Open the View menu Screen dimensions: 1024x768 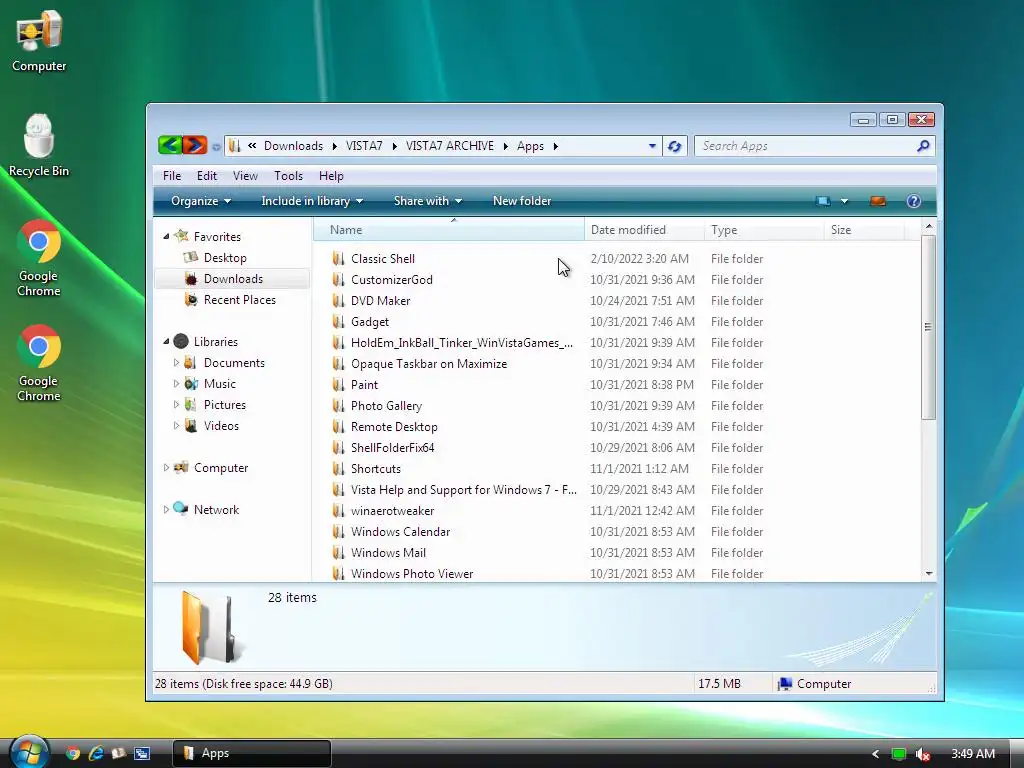[x=245, y=176]
